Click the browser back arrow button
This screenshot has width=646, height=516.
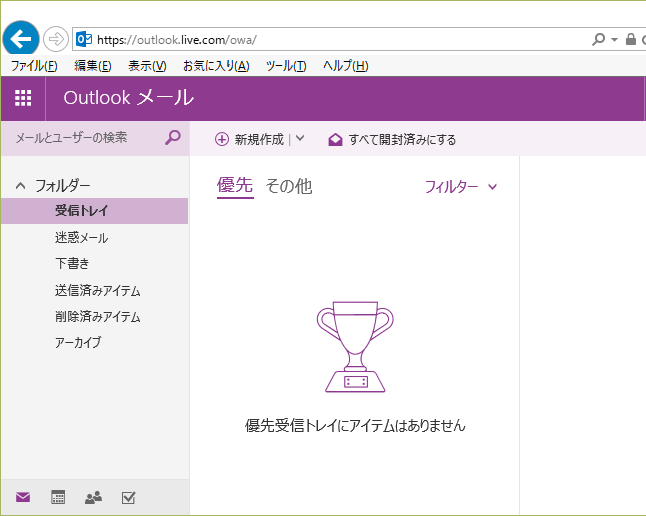[21, 39]
